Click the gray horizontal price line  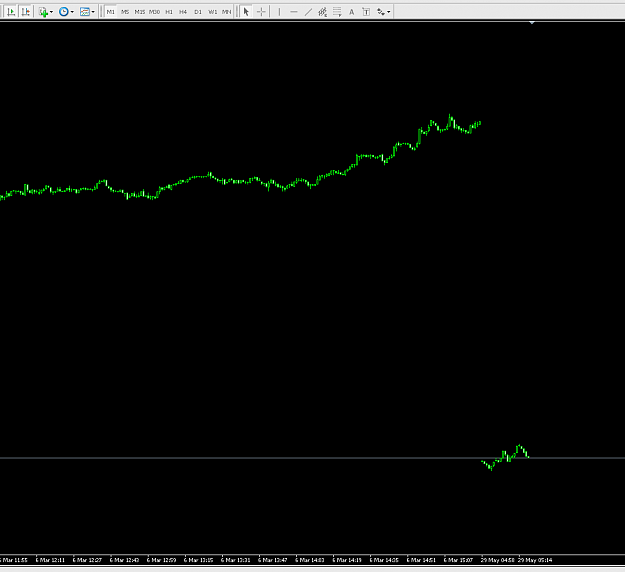(312, 458)
